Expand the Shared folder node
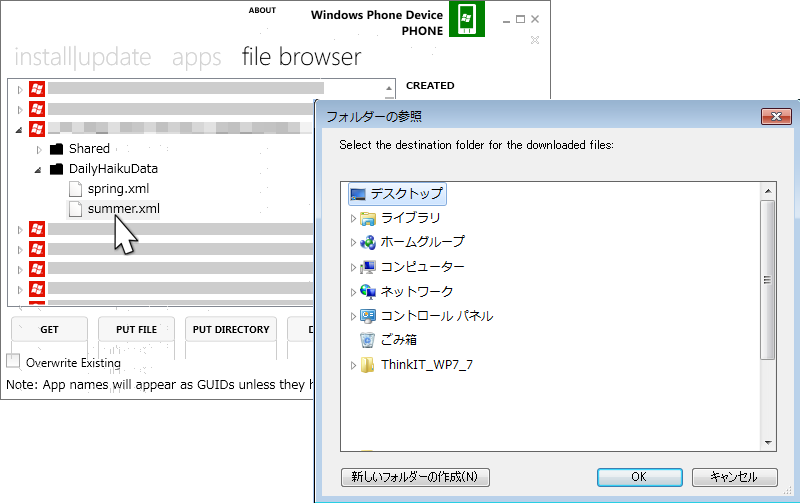 tap(39, 149)
